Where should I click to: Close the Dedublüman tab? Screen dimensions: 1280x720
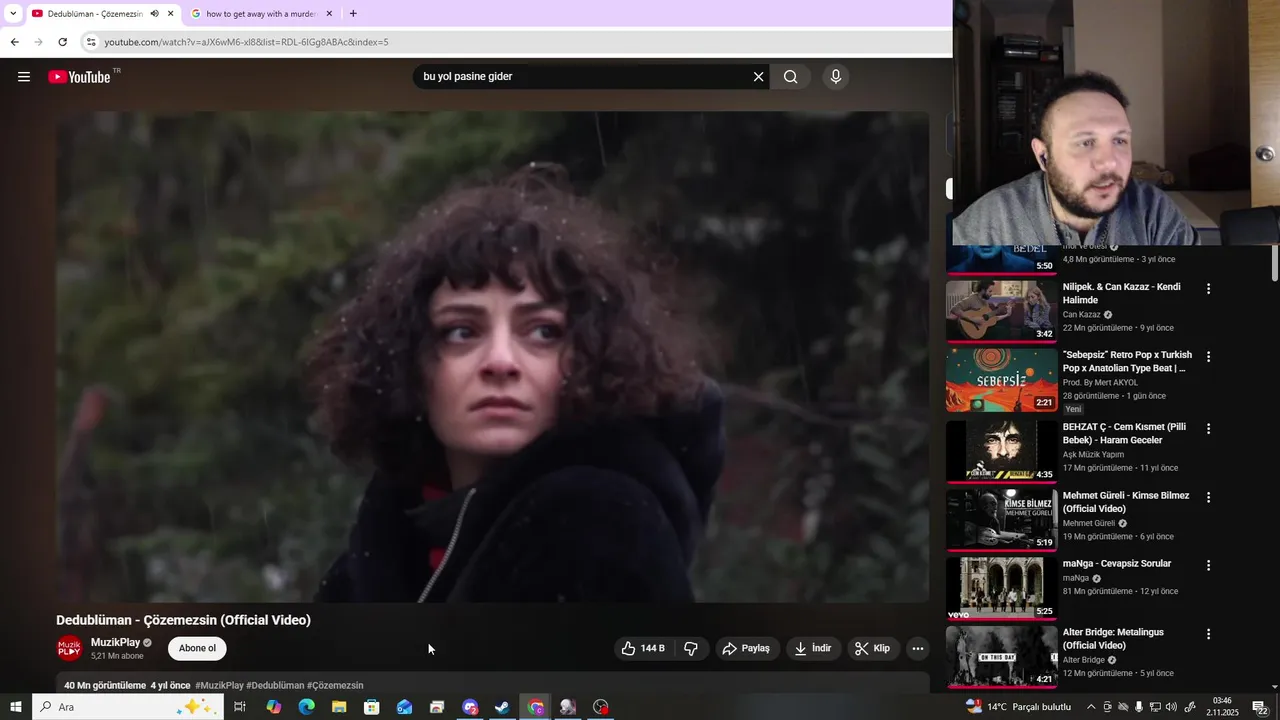click(x=170, y=14)
